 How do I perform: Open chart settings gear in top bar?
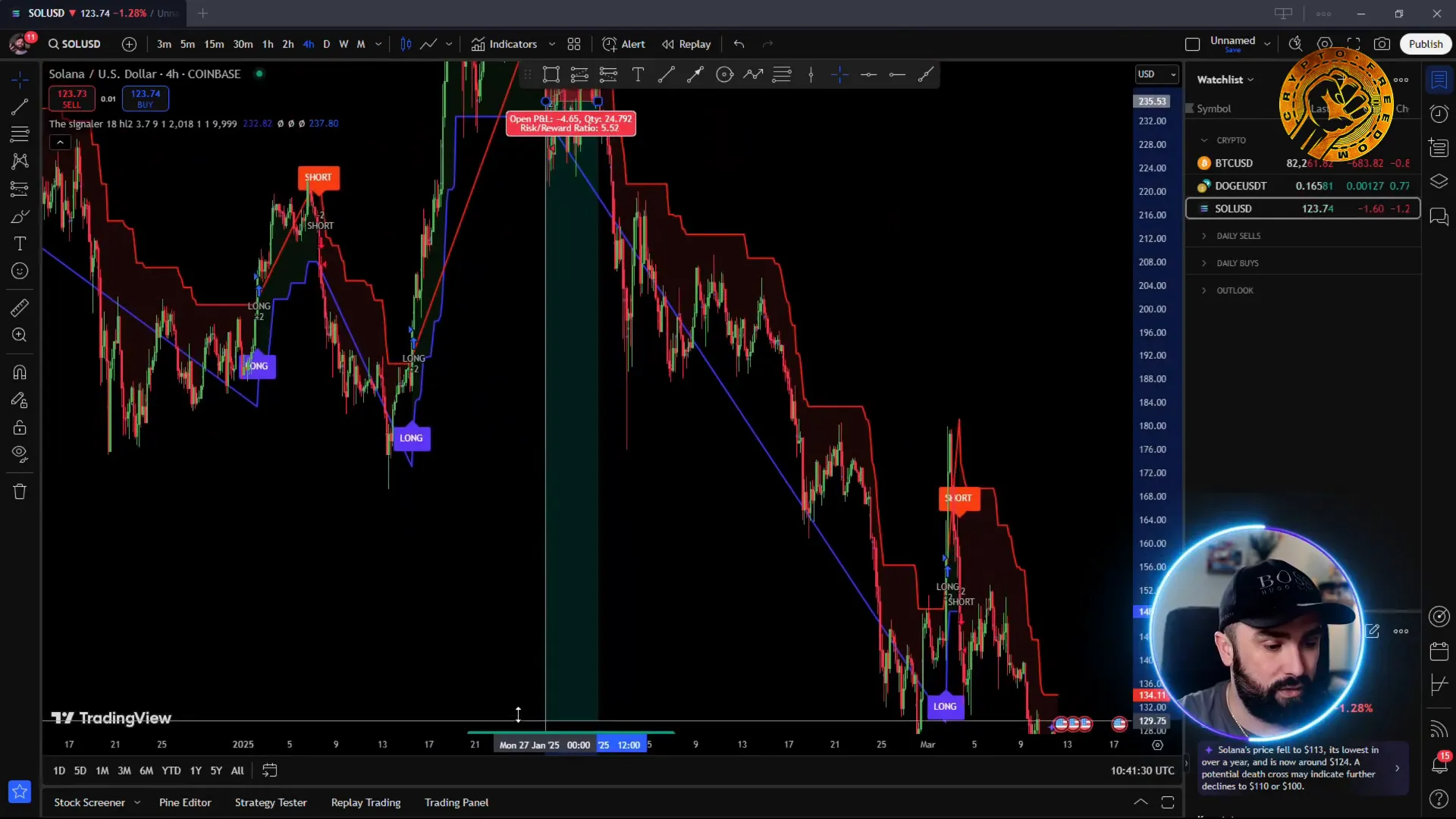1325,44
